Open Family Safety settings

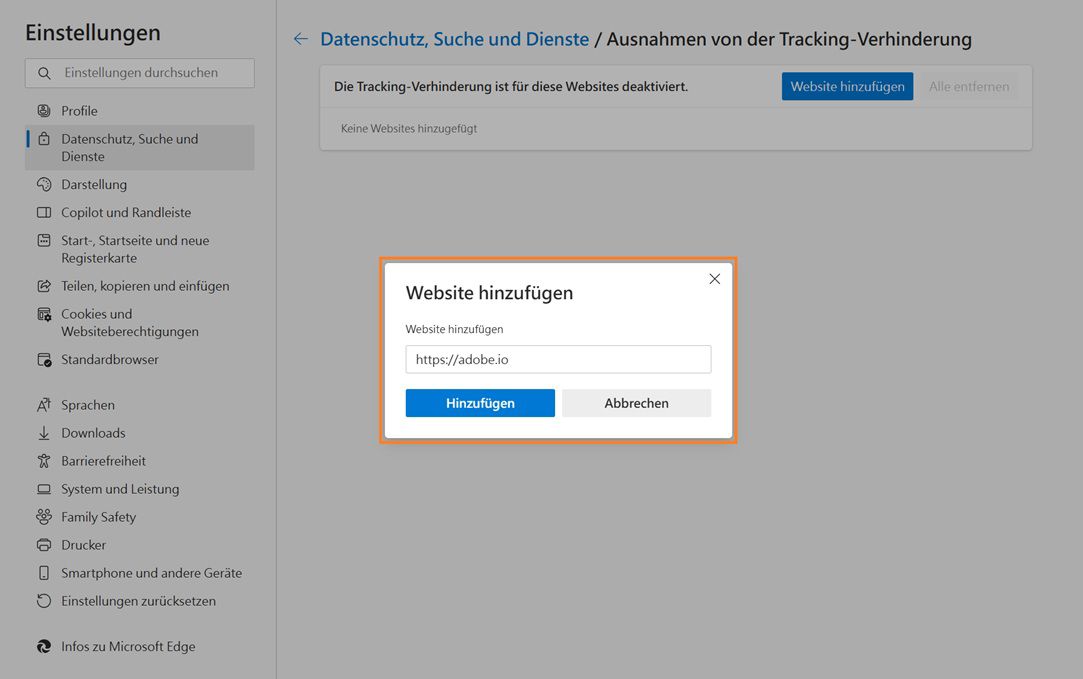click(97, 517)
